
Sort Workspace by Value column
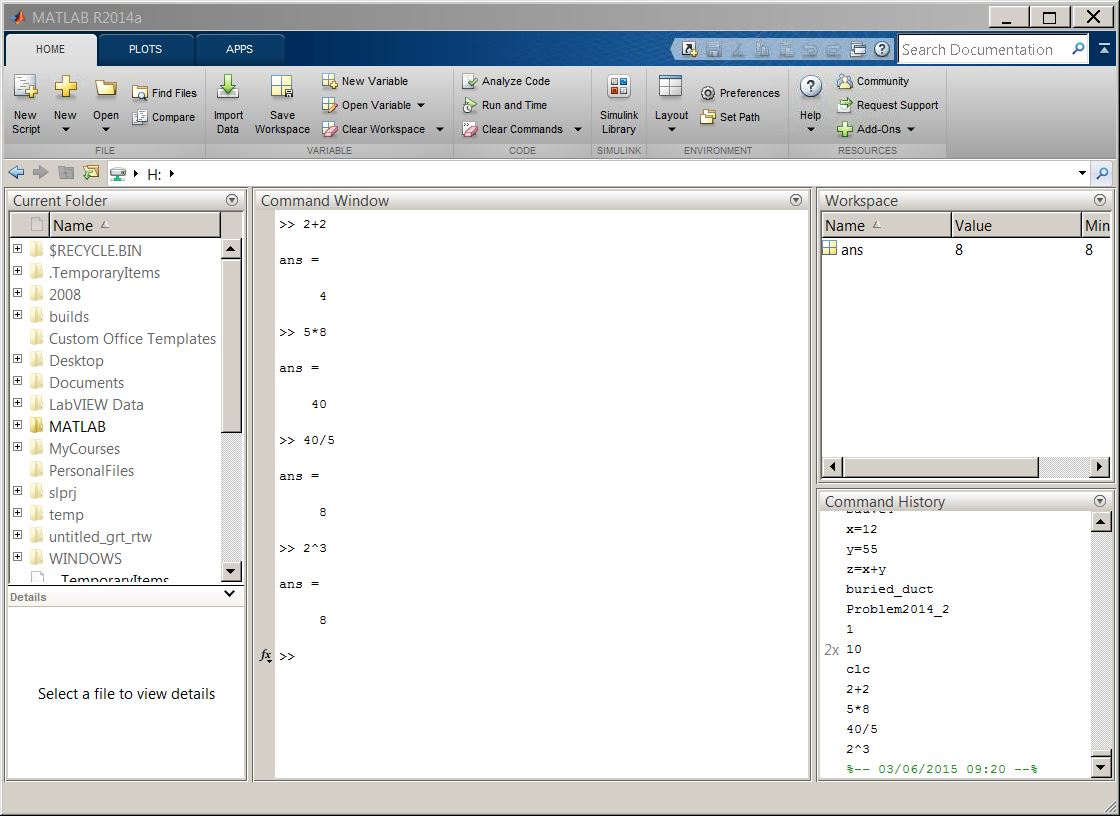(1016, 226)
